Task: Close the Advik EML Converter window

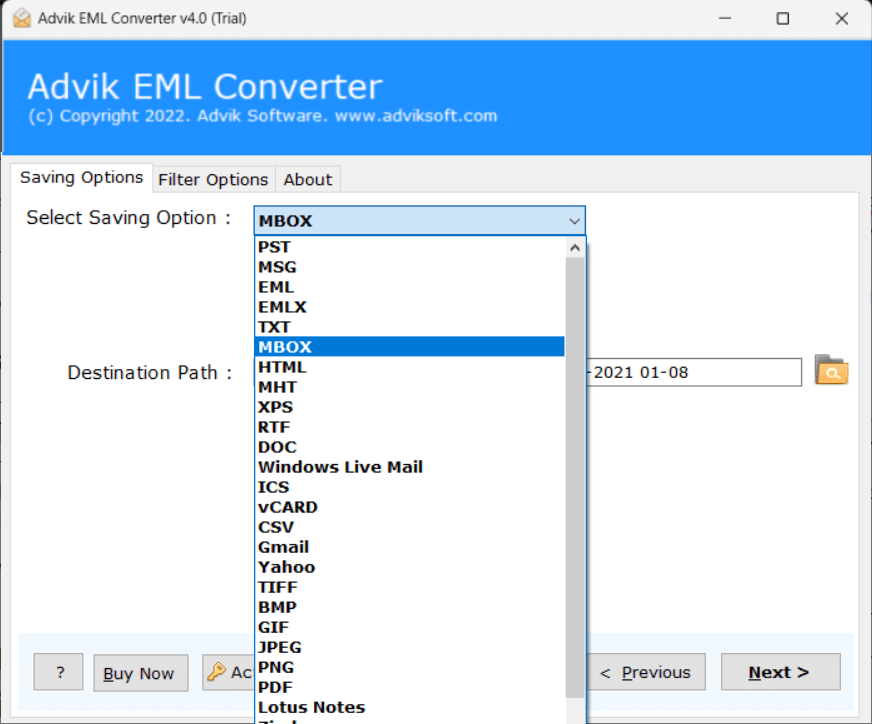Action: tap(841, 18)
